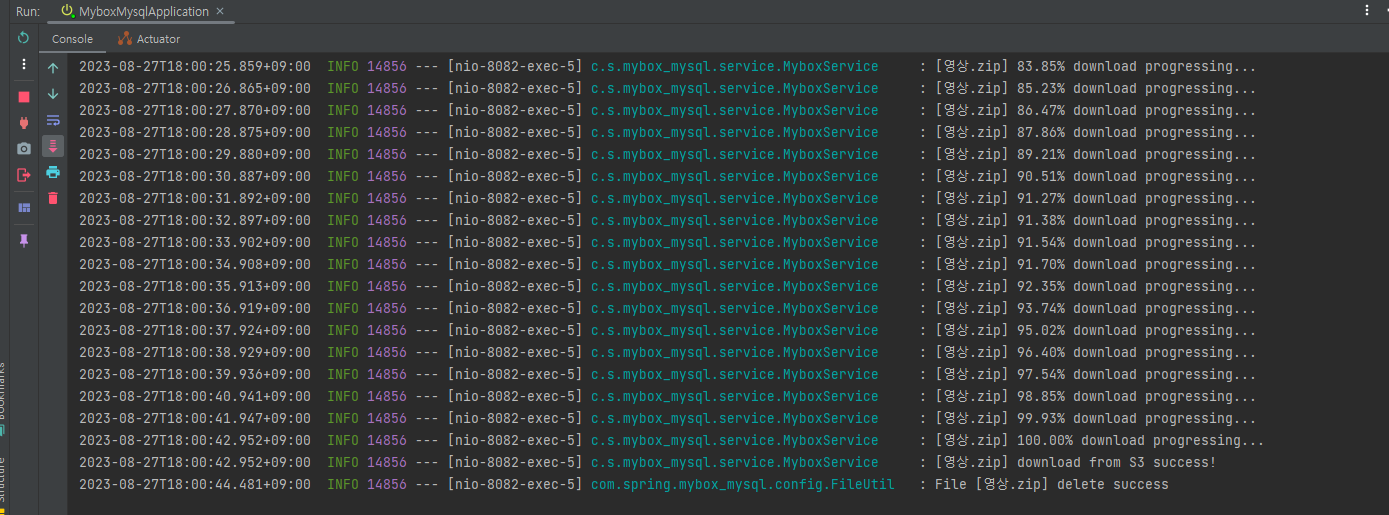The image size is (1389, 515).
Task: Stop the running application with the red square
Action: pyautogui.click(x=24, y=97)
